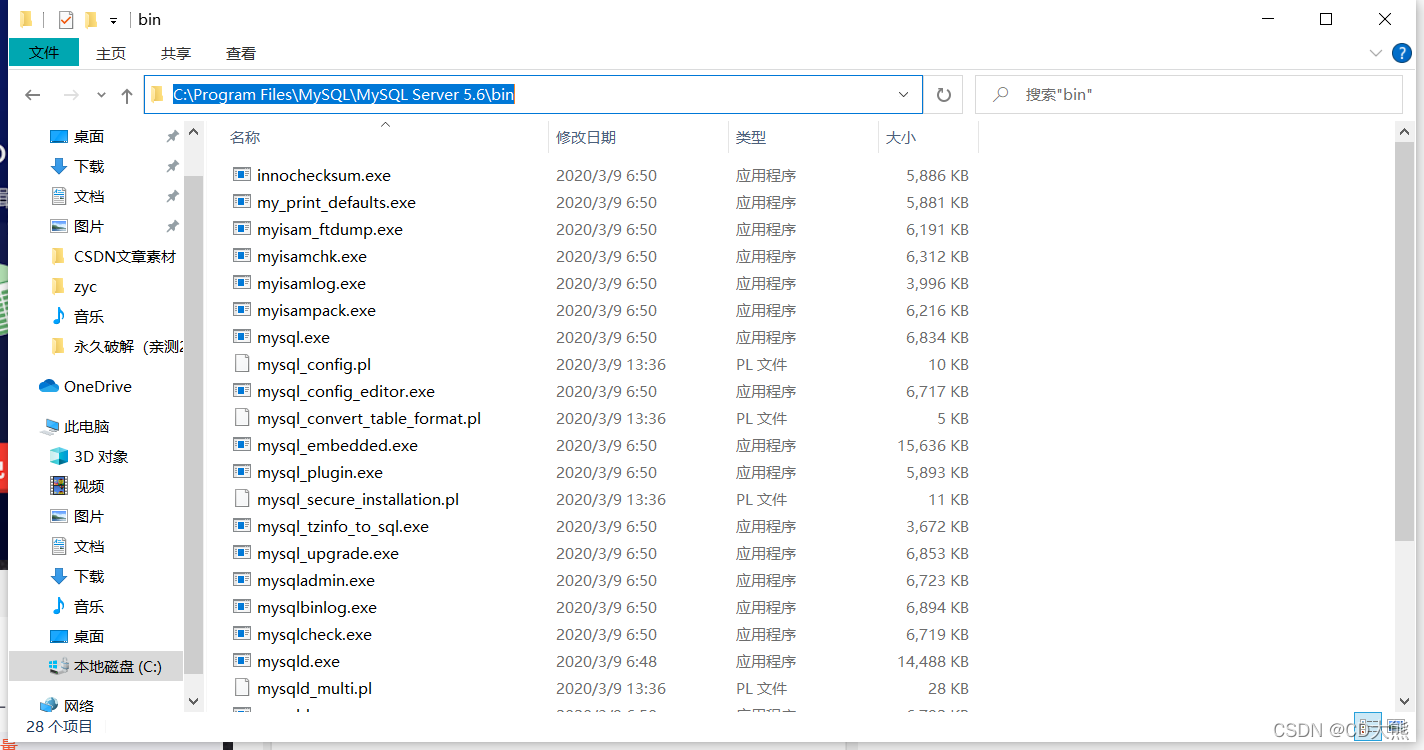This screenshot has width=1424, height=750.
Task: Click the navigation pane scroll down arrow
Action: pyautogui.click(x=193, y=702)
